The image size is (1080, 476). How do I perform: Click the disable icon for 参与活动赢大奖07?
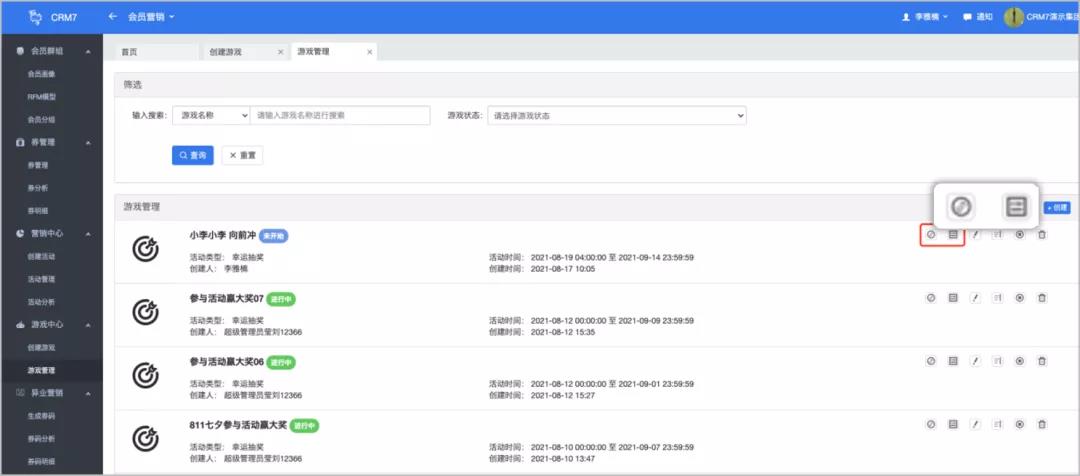point(931,298)
